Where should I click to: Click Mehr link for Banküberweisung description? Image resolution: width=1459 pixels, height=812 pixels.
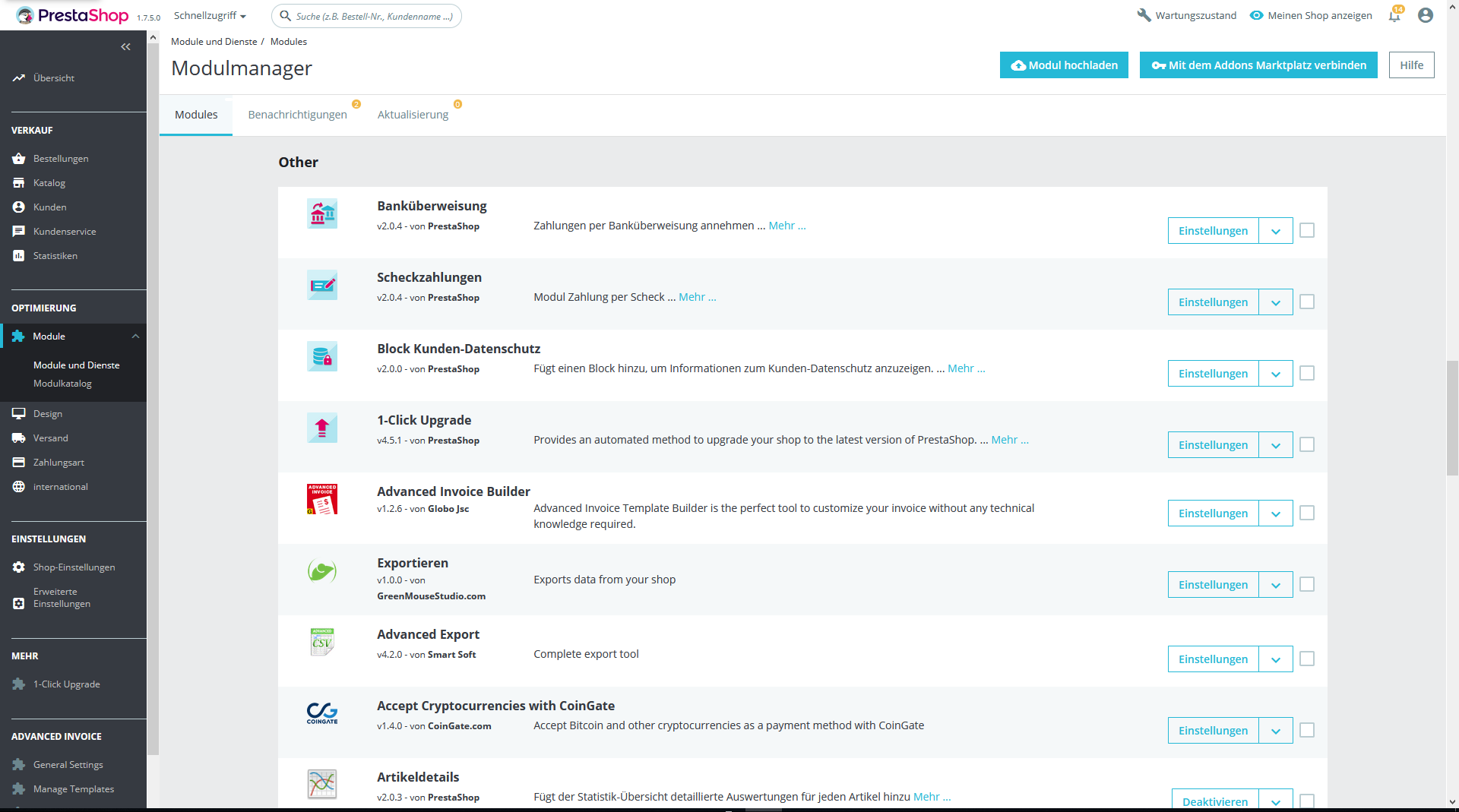(x=787, y=226)
